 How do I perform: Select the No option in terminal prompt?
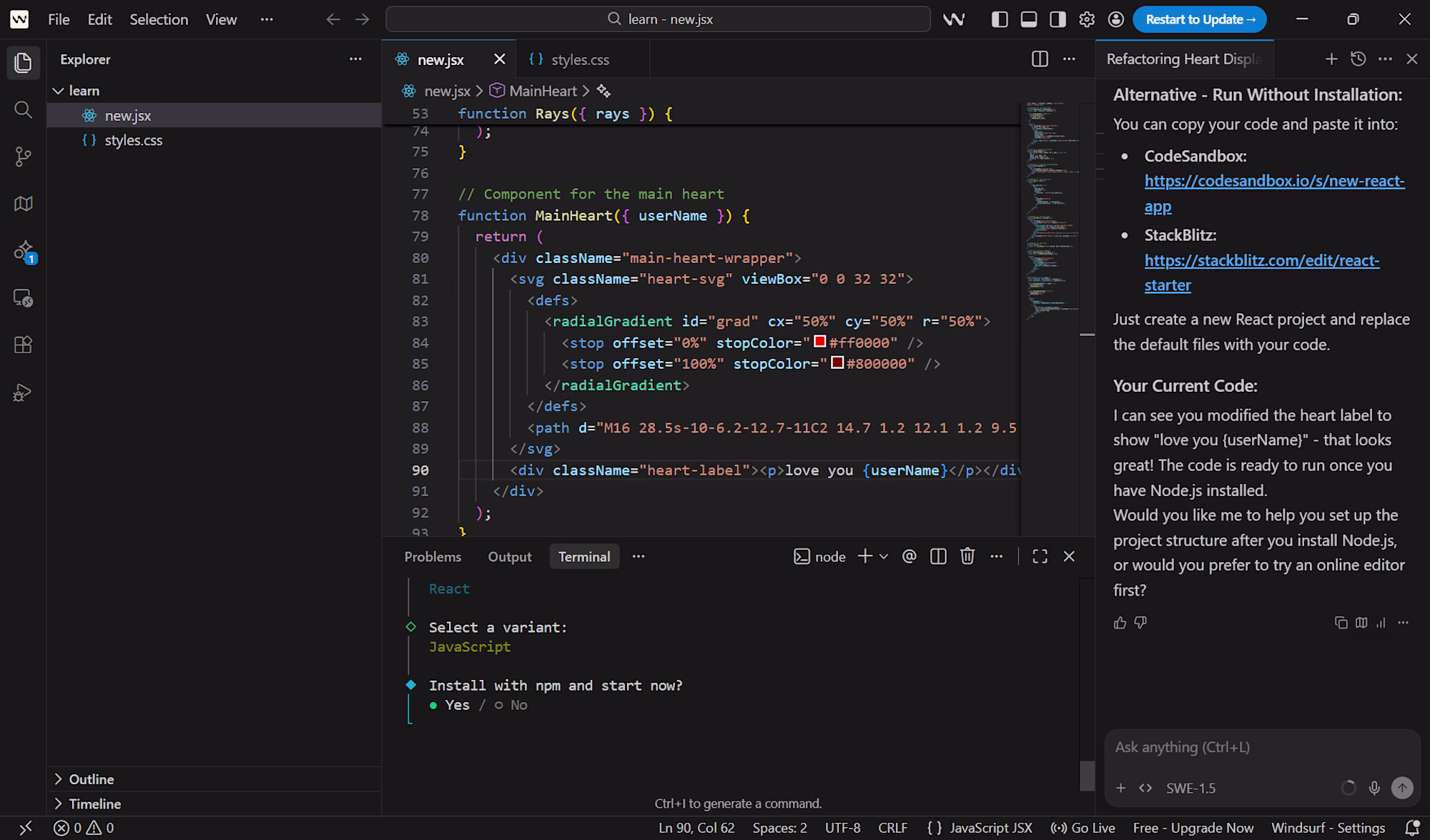(x=518, y=705)
